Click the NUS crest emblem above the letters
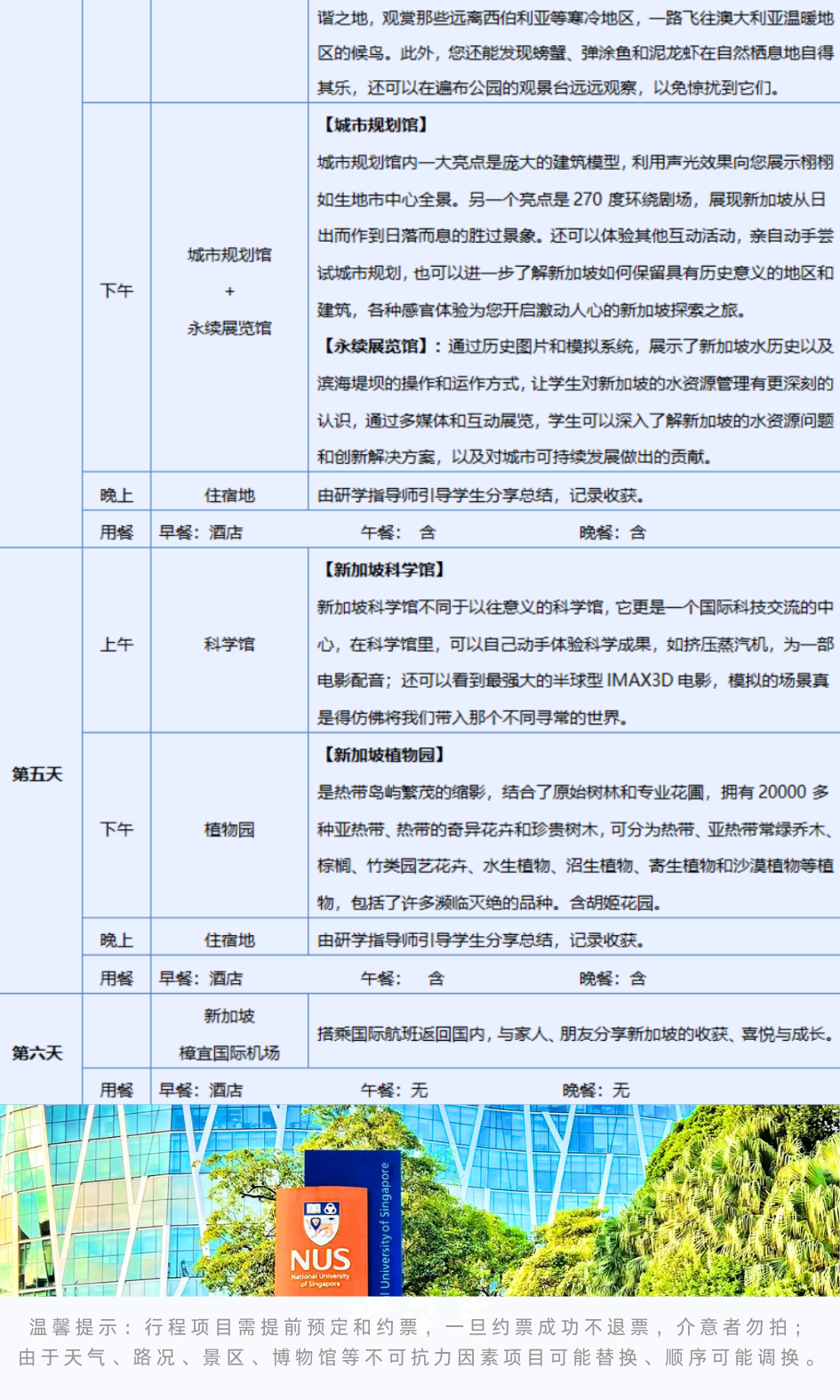840x1400 pixels. (x=321, y=1220)
